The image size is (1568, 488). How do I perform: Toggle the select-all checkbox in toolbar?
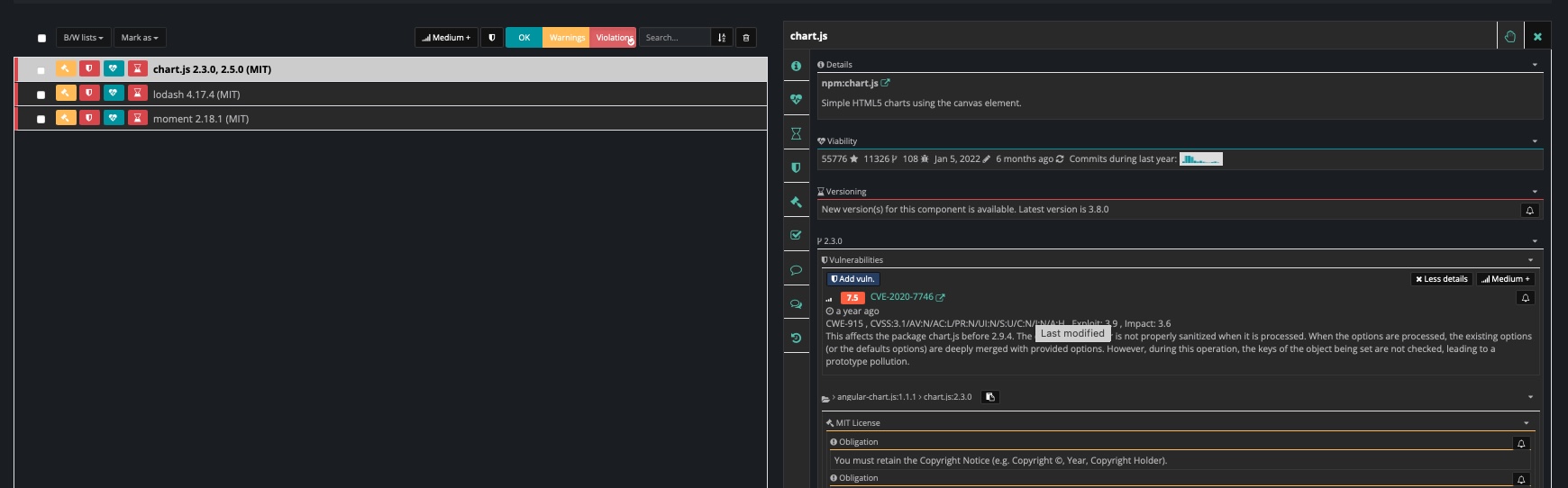coord(41,38)
